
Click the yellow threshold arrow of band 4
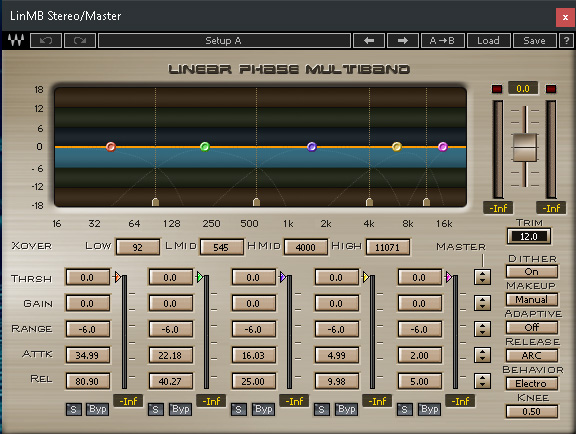(x=366, y=277)
